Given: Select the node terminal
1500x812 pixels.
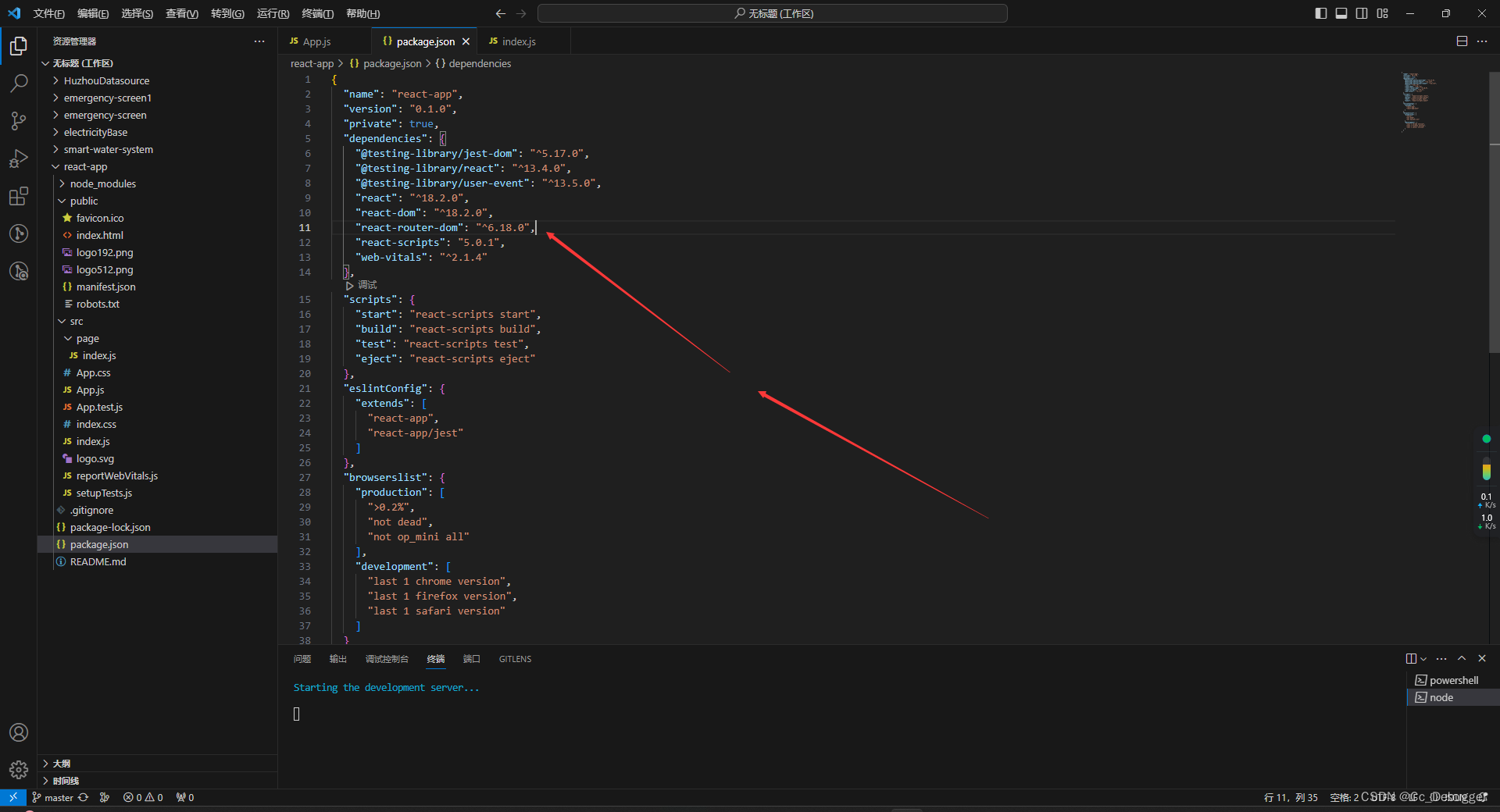Looking at the screenshot, I should [x=1453, y=697].
